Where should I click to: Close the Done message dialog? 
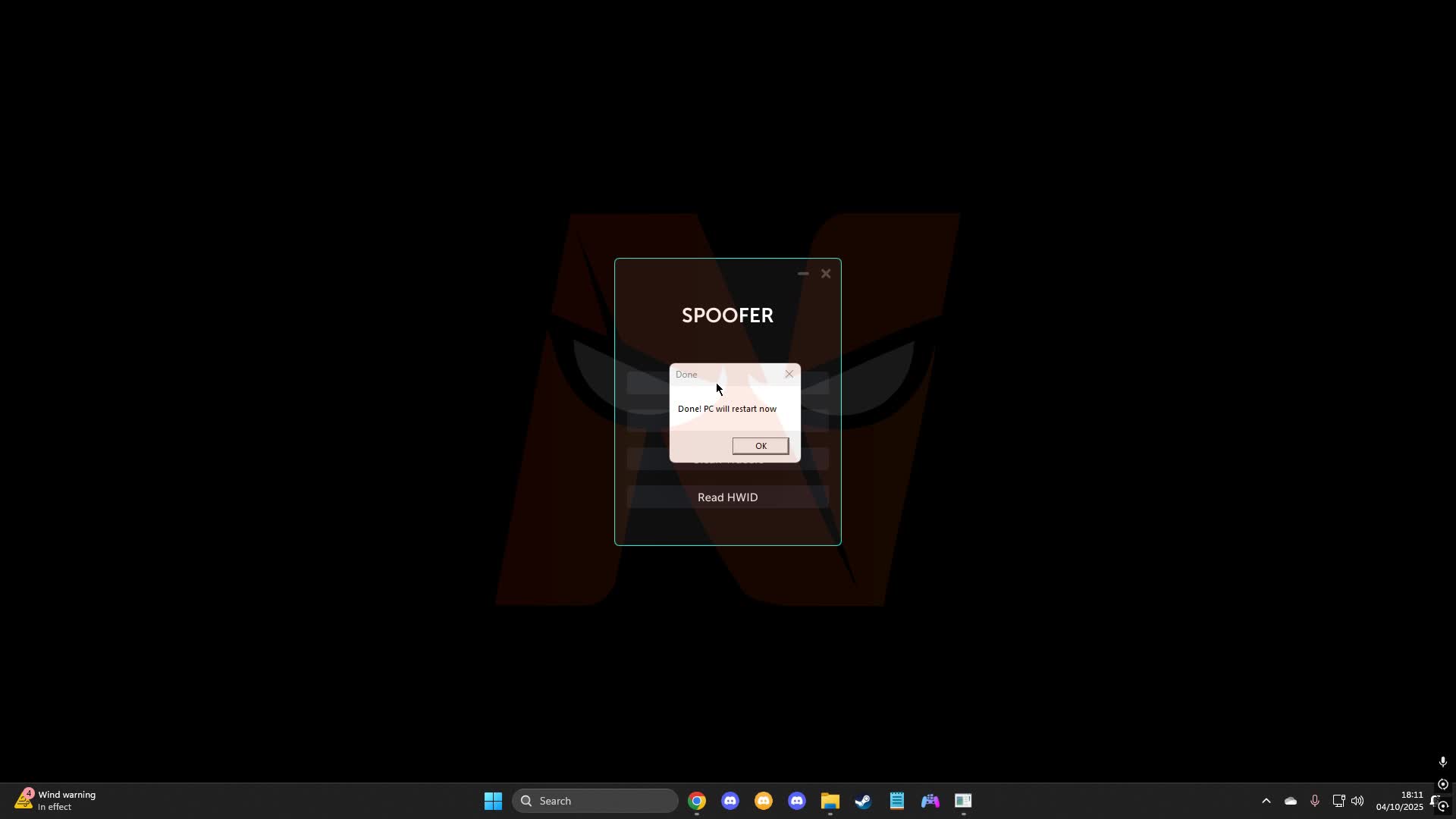[x=789, y=374]
